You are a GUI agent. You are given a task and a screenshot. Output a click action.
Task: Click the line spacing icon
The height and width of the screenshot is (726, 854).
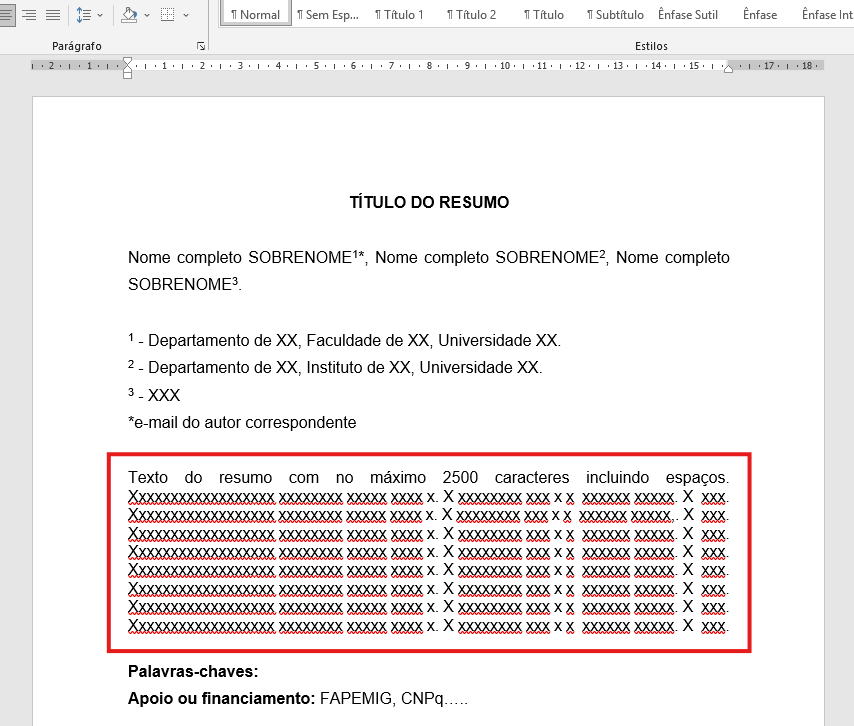[x=84, y=15]
